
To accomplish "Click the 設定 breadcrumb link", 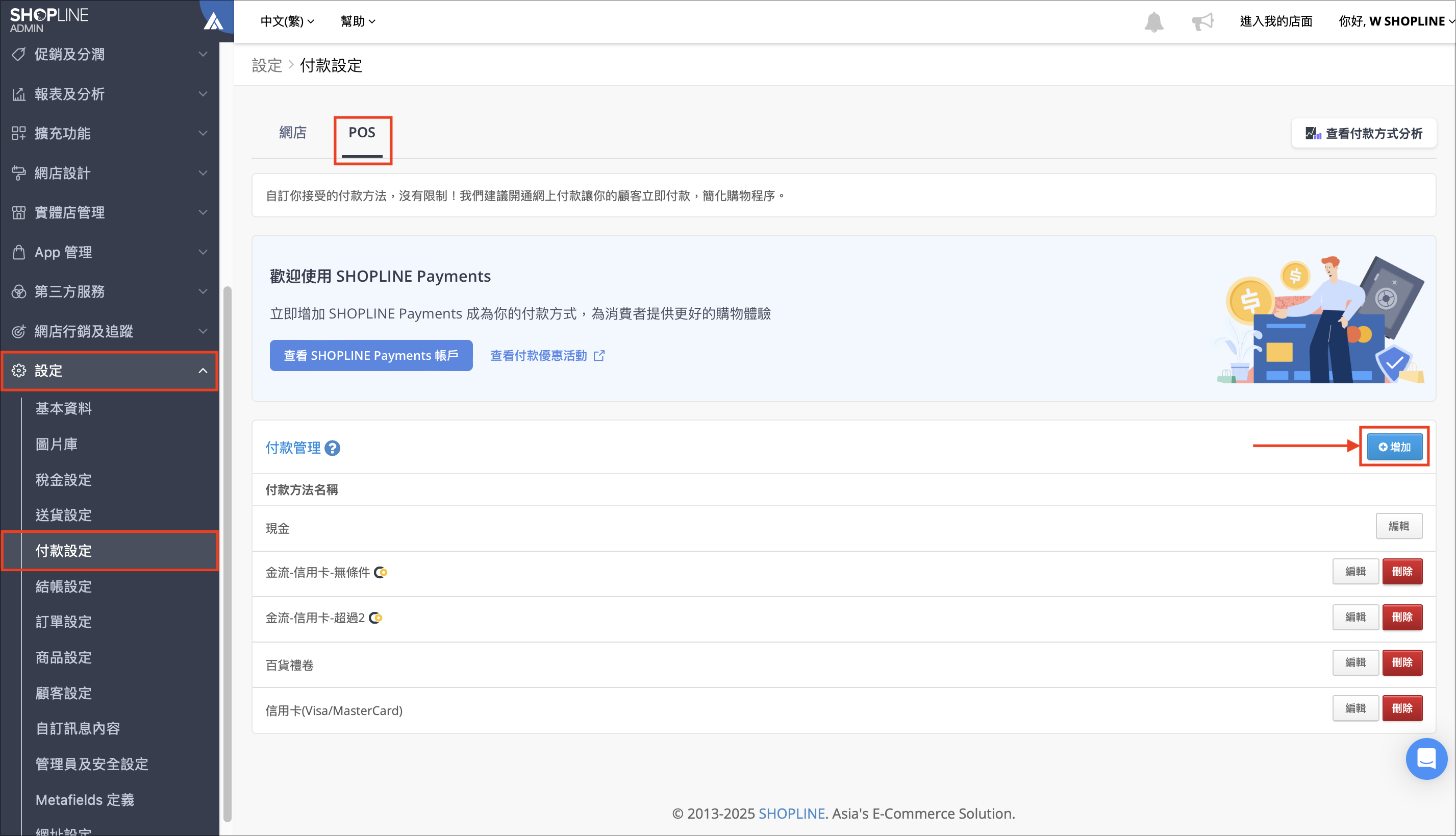I will [x=267, y=65].
